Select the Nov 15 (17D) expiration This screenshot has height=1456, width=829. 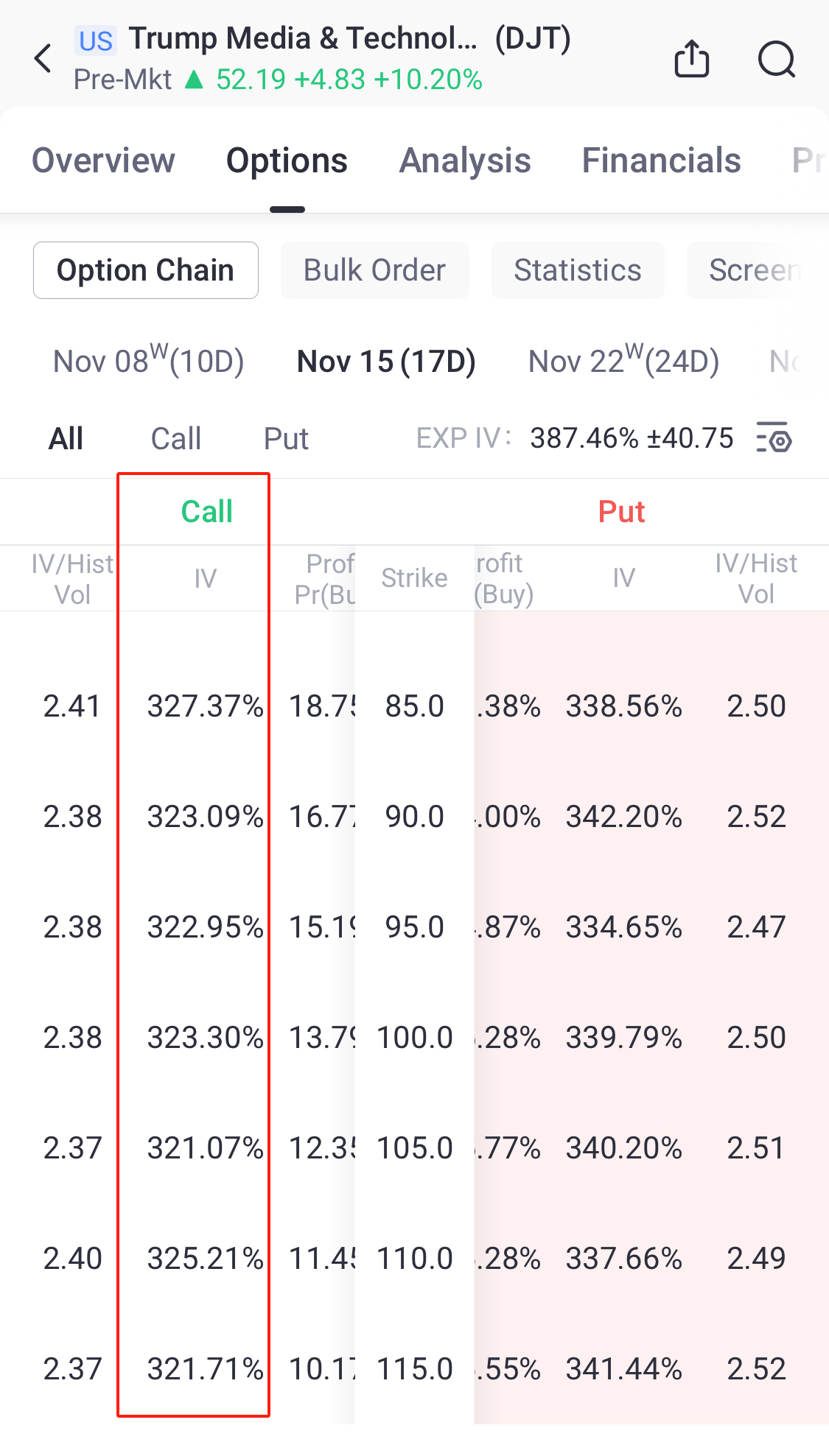pyautogui.click(x=386, y=361)
